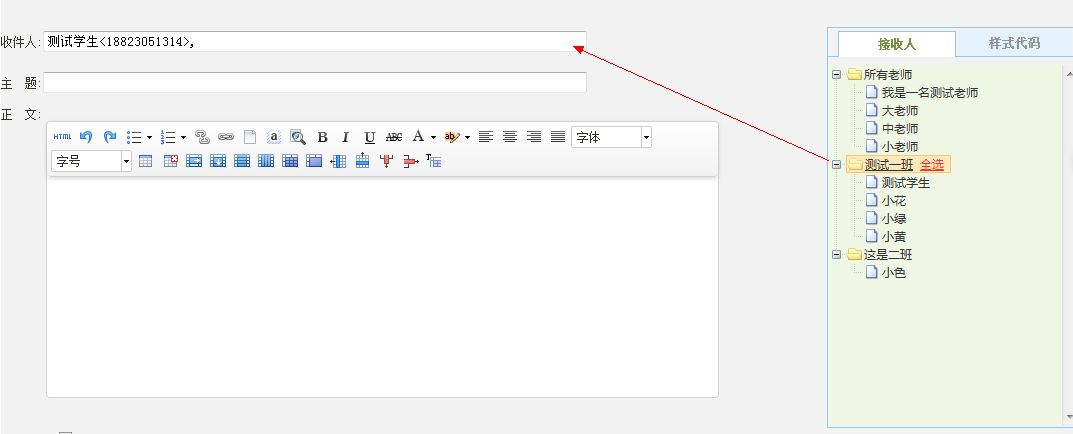
Task: Click the delete table icon
Action: [x=170, y=161]
